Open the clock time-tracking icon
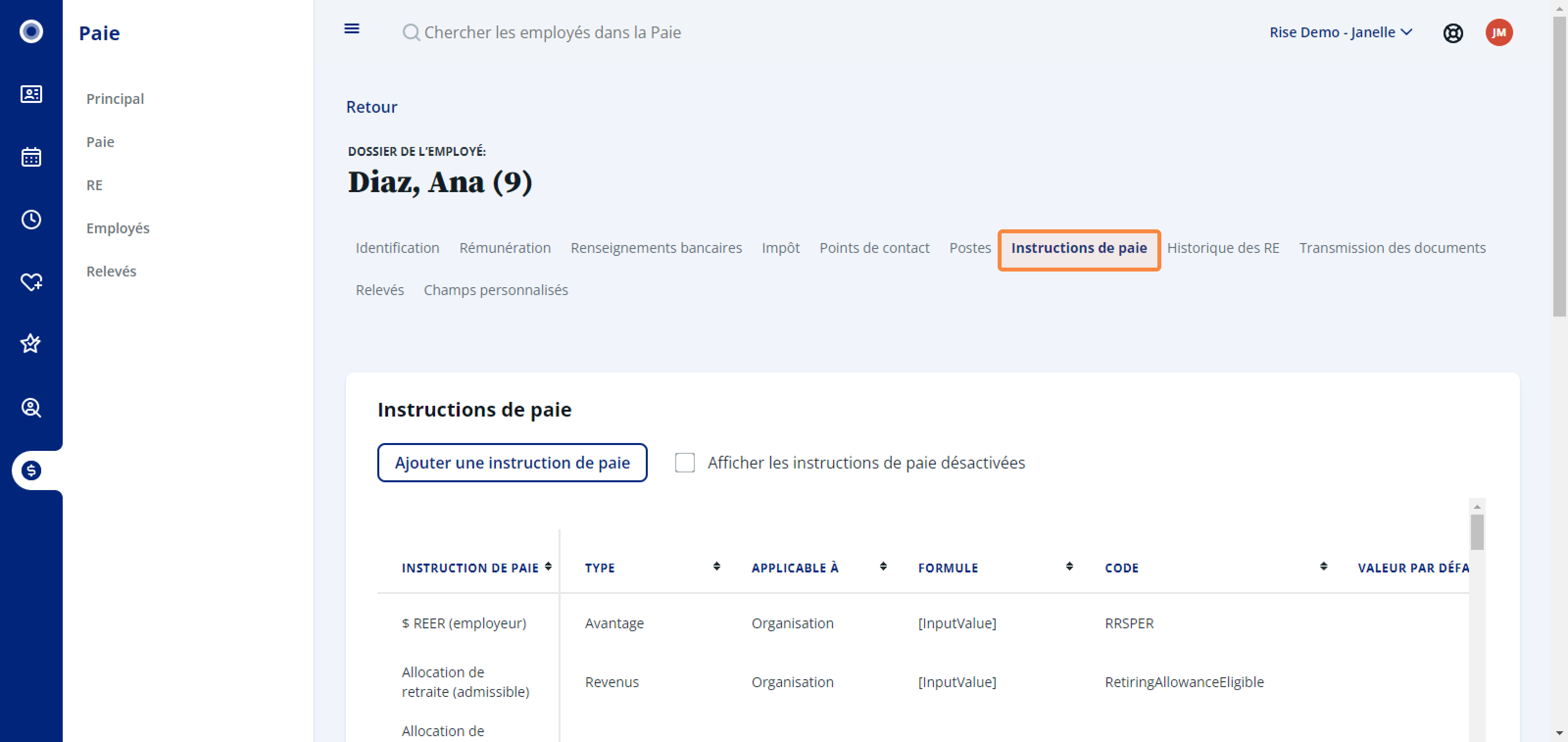The width and height of the screenshot is (1568, 742). pyautogui.click(x=31, y=219)
